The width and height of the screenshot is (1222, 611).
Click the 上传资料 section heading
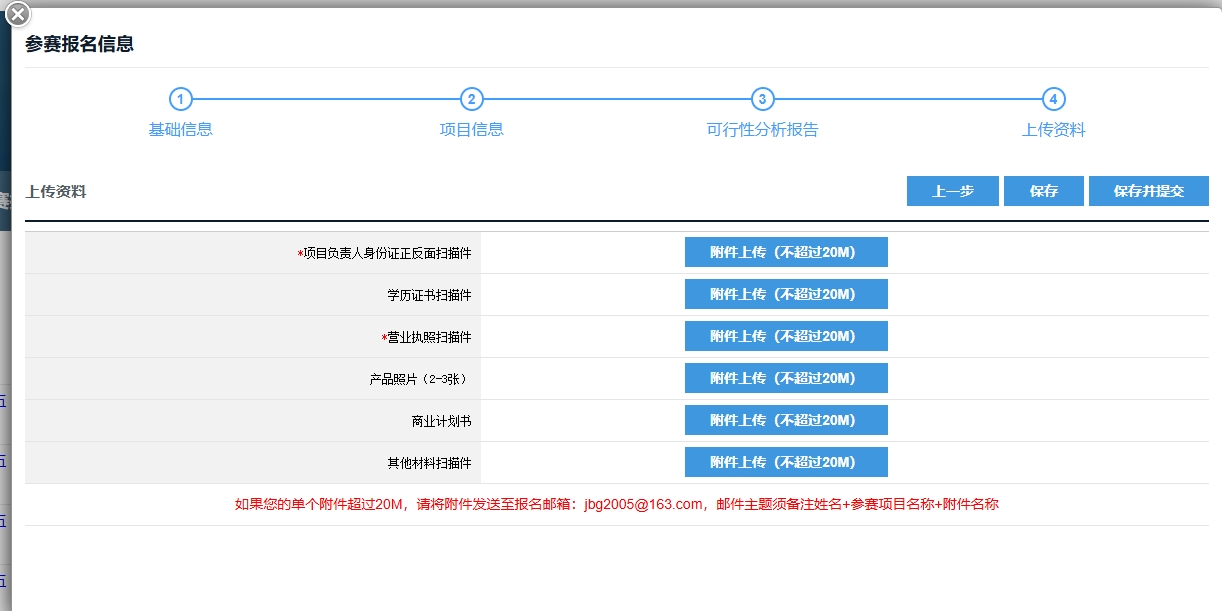pos(56,191)
